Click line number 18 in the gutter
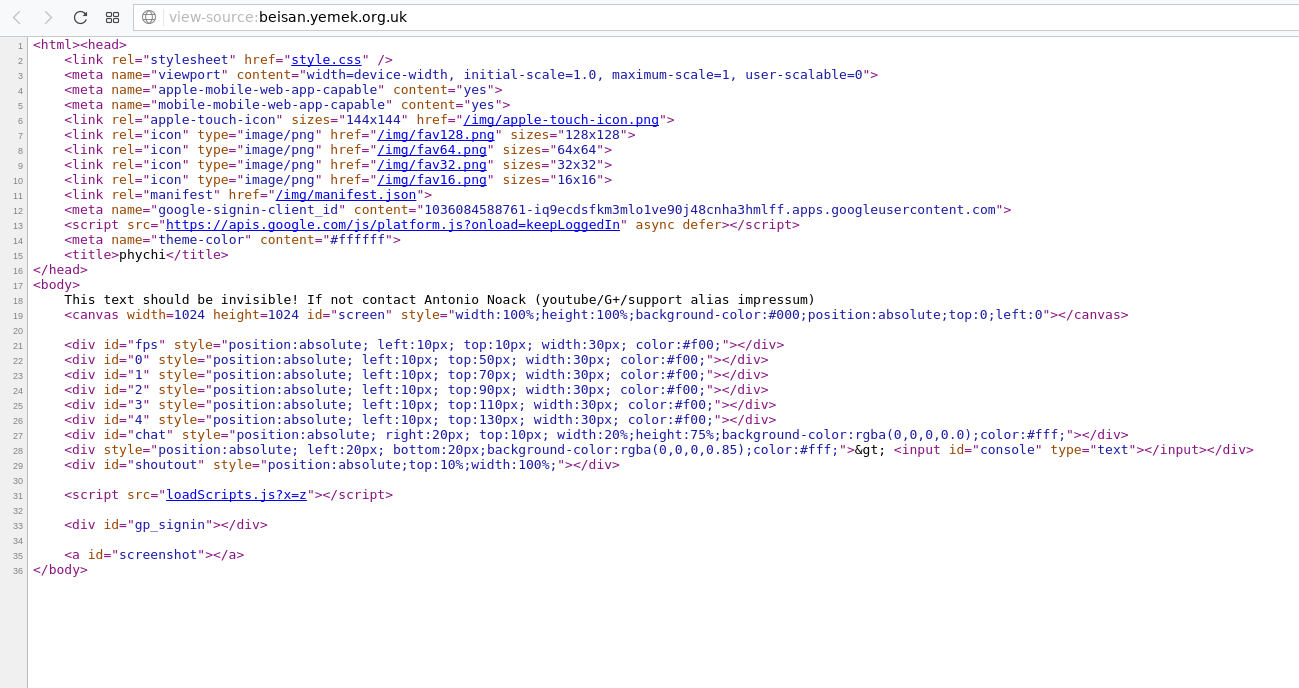This screenshot has height=688, width=1299. [18, 301]
